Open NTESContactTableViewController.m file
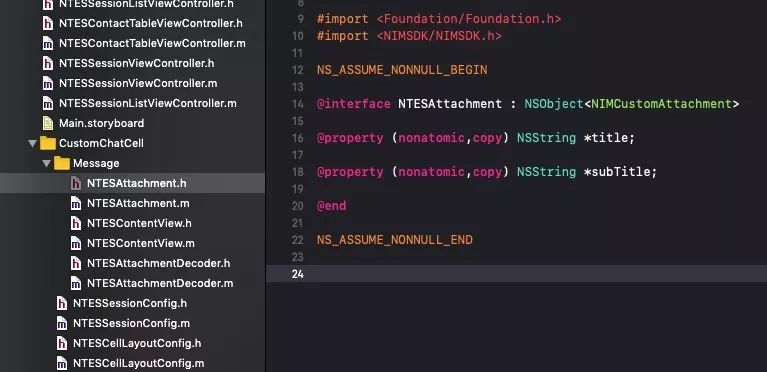The width and height of the screenshot is (767, 372). (x=152, y=43)
